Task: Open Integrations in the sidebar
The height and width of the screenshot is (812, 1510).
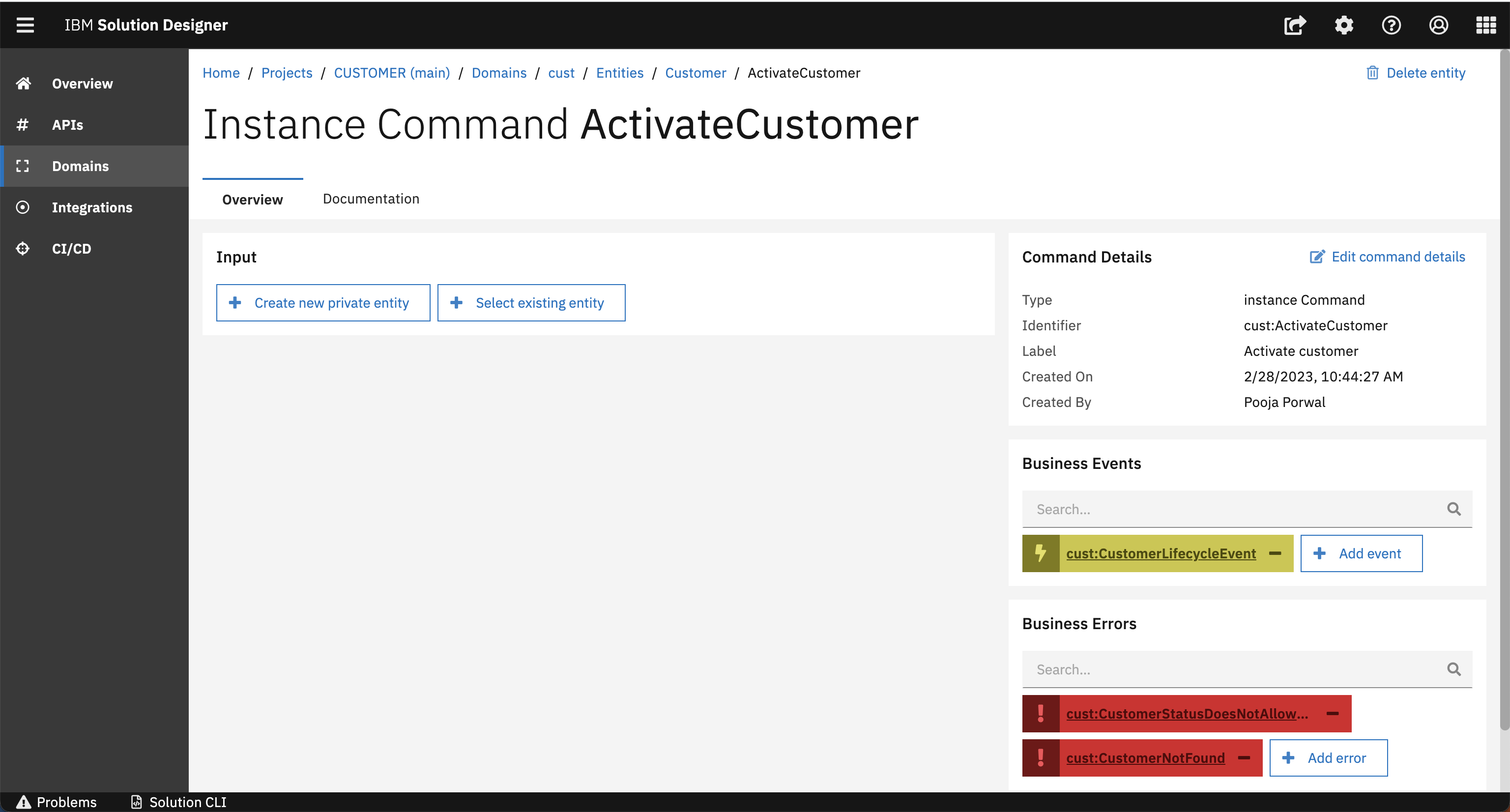Action: [x=92, y=207]
